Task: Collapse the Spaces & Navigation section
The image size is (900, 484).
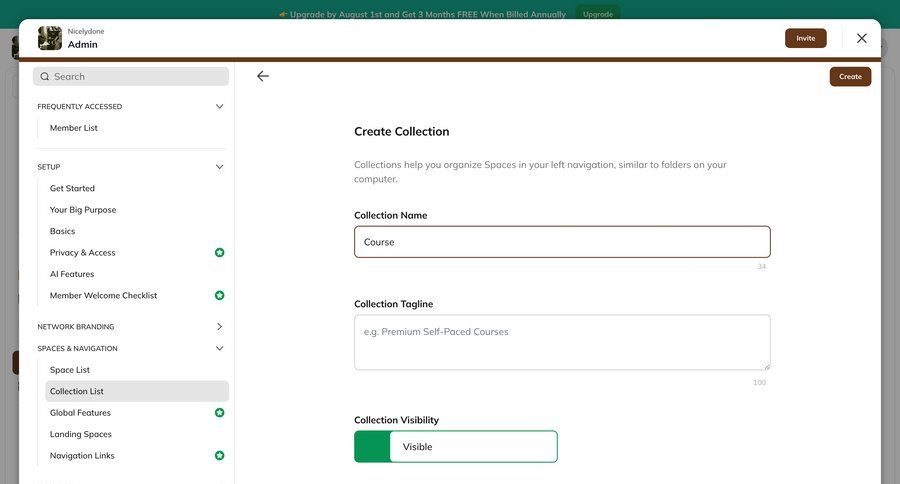Action: click(x=220, y=349)
